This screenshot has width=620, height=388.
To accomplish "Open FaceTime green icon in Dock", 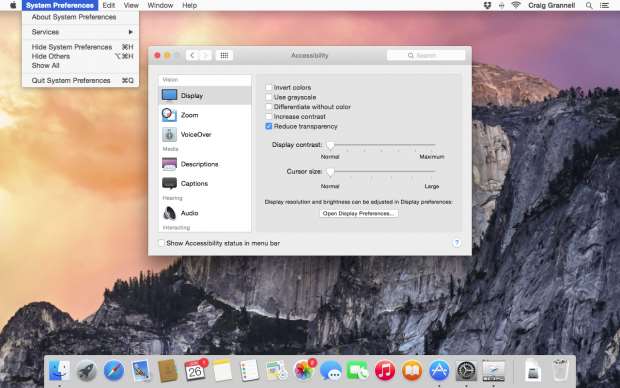I will click(x=357, y=371).
